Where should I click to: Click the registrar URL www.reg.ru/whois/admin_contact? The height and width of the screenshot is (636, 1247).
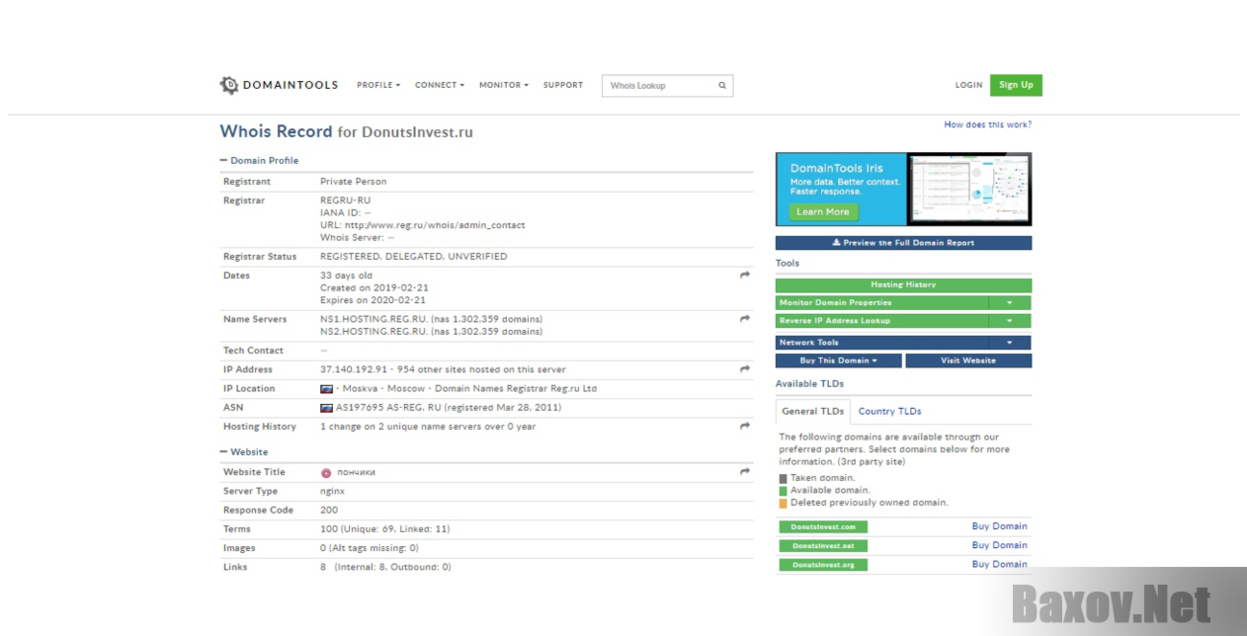tap(435, 225)
